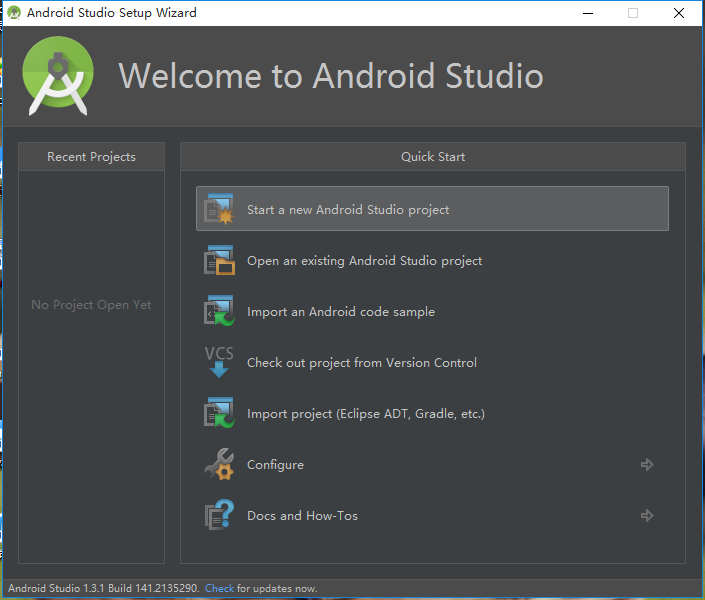Screen dimensions: 705x600
Task: Click the 'Welcome to Android Studio' heading
Action: (330, 76)
